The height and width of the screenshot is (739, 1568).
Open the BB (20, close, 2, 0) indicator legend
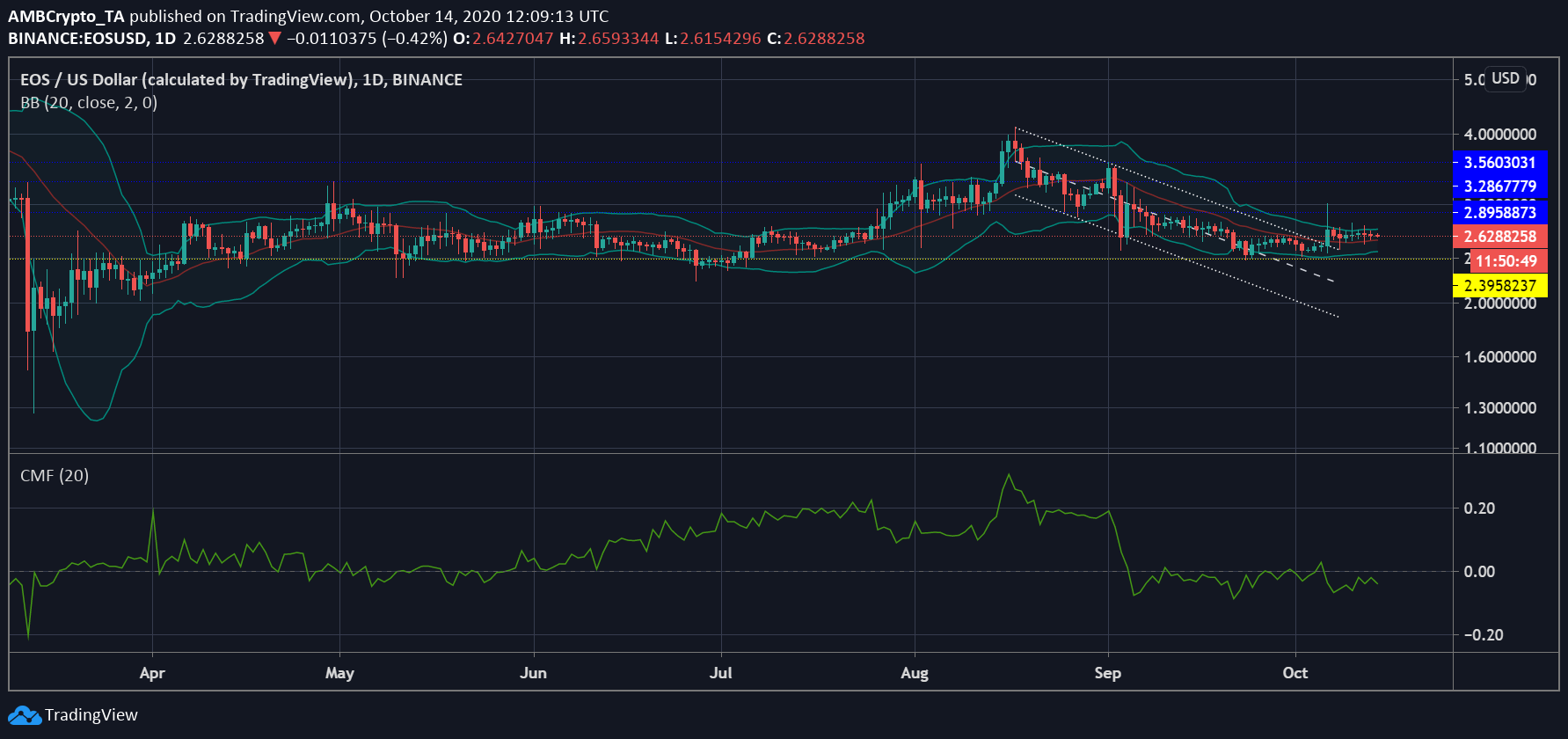pyautogui.click(x=89, y=103)
